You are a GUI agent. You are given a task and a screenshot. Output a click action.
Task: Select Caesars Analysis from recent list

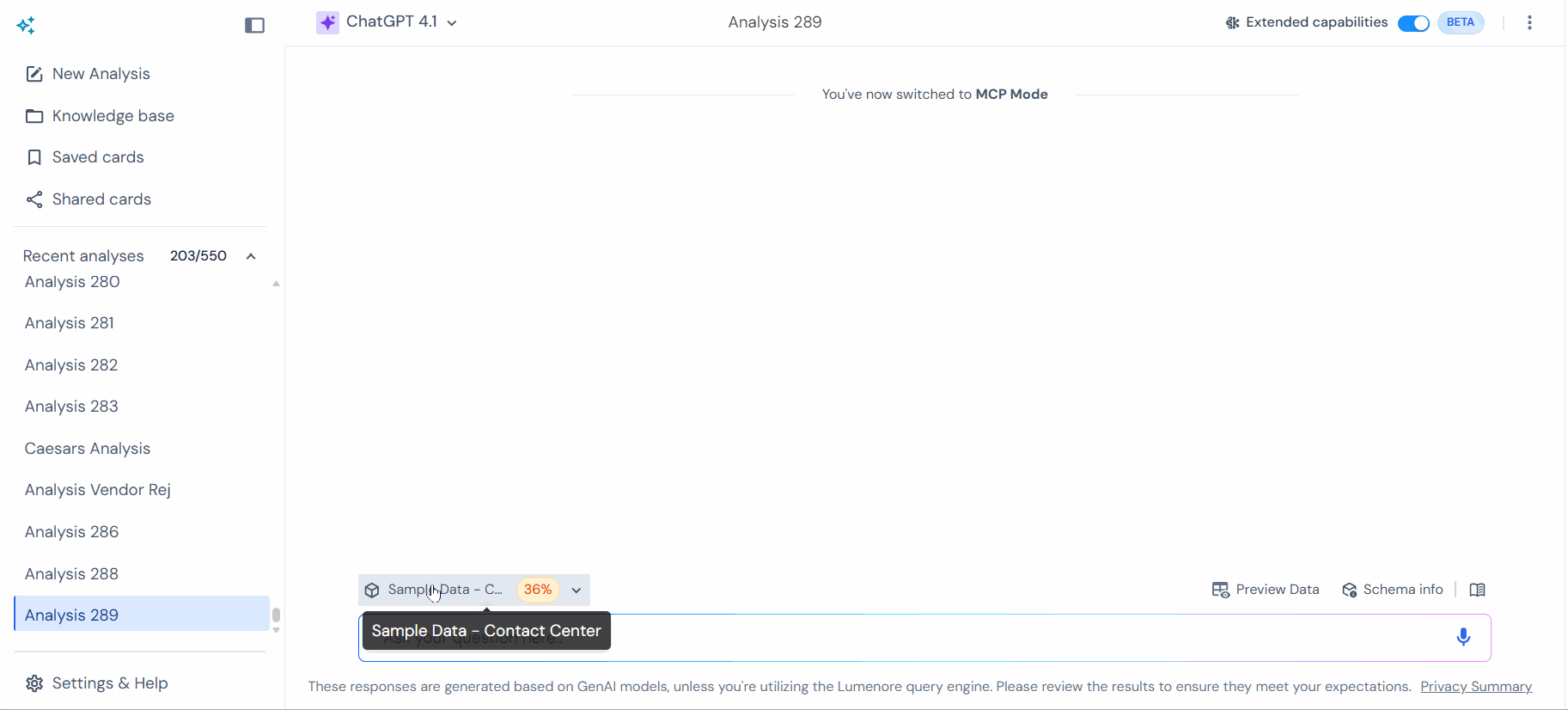(88, 449)
